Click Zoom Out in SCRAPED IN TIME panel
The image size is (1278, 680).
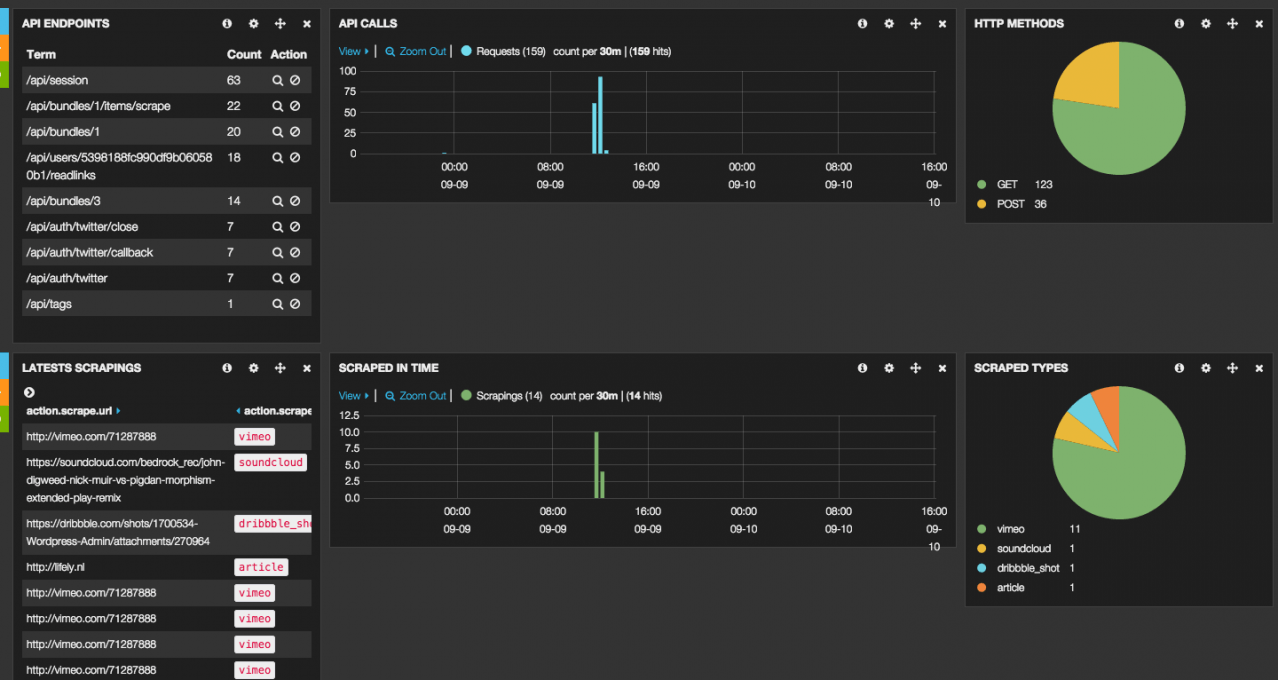(416, 396)
